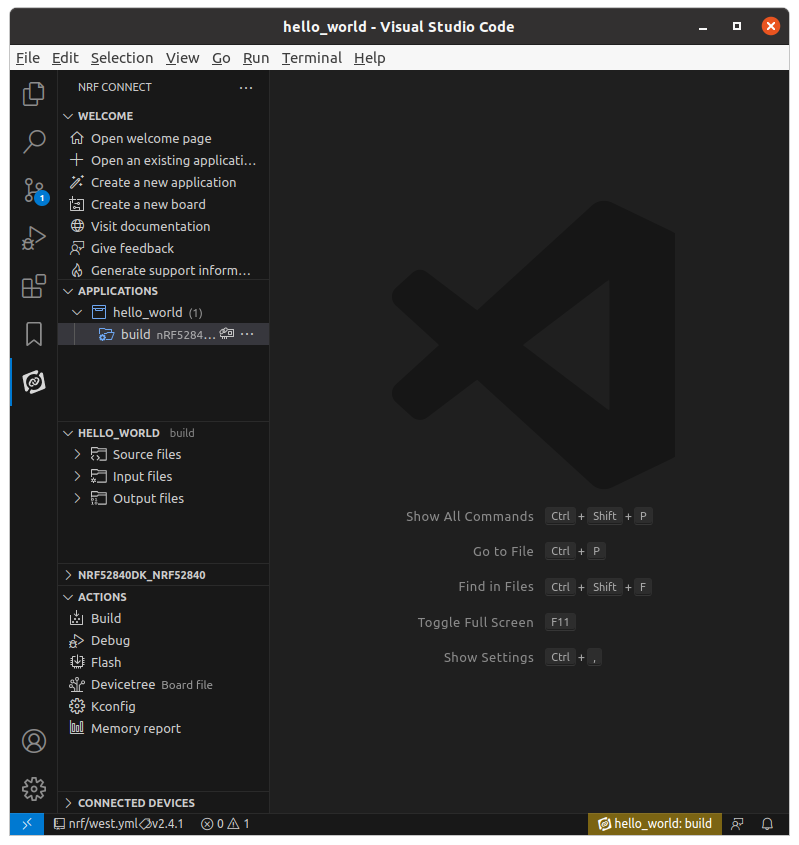The height and width of the screenshot is (845, 799).
Task: Click the remote window icon in status bar
Action: (x=27, y=824)
